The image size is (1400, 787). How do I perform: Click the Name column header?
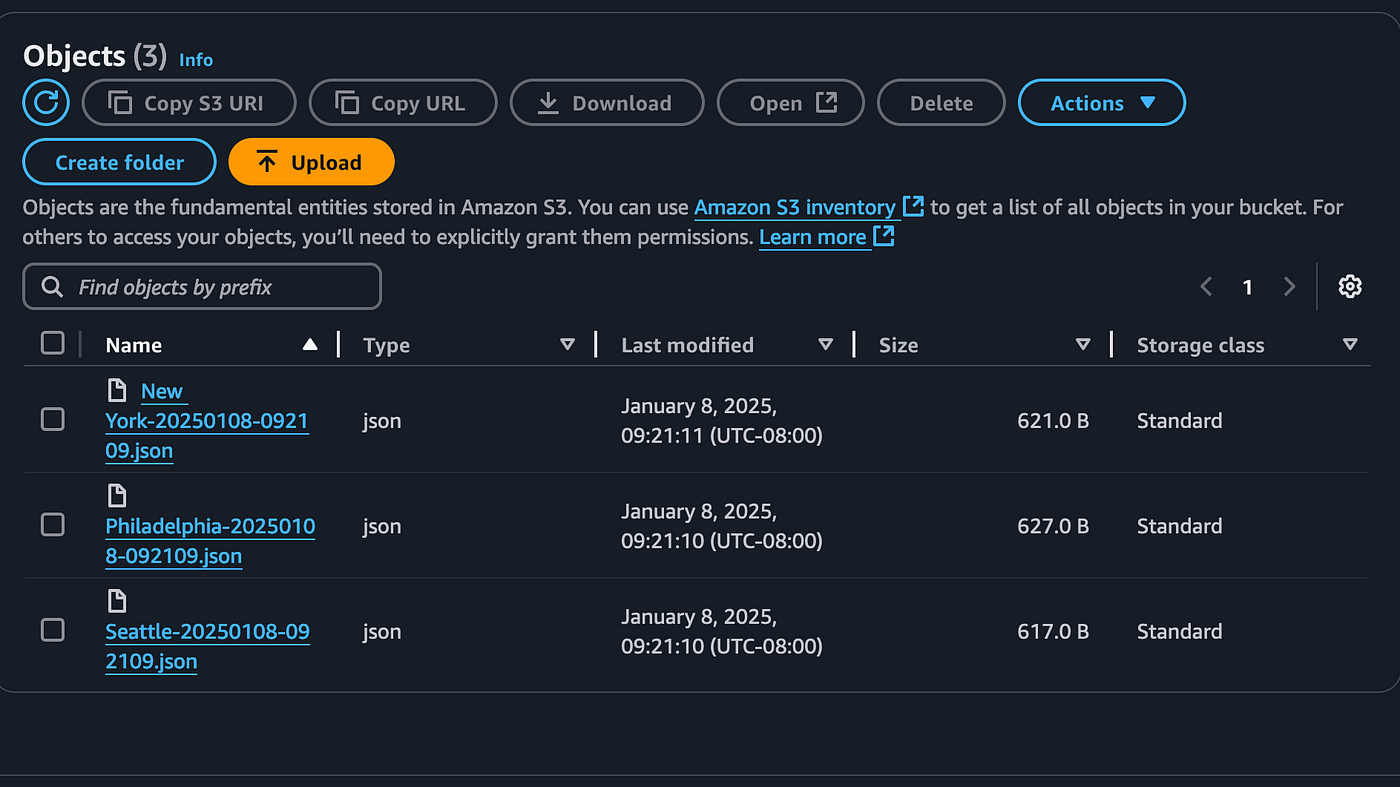click(134, 345)
